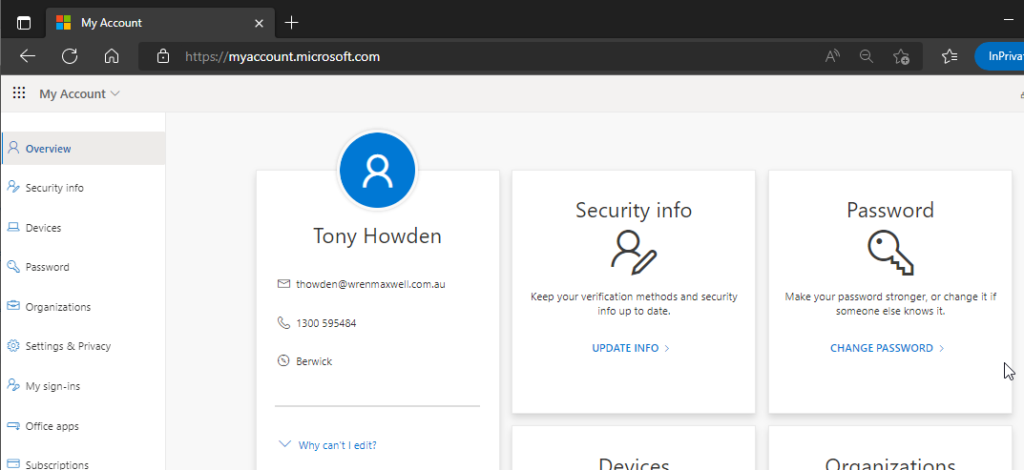Open Organizations in the sidebar

click(x=84, y=307)
